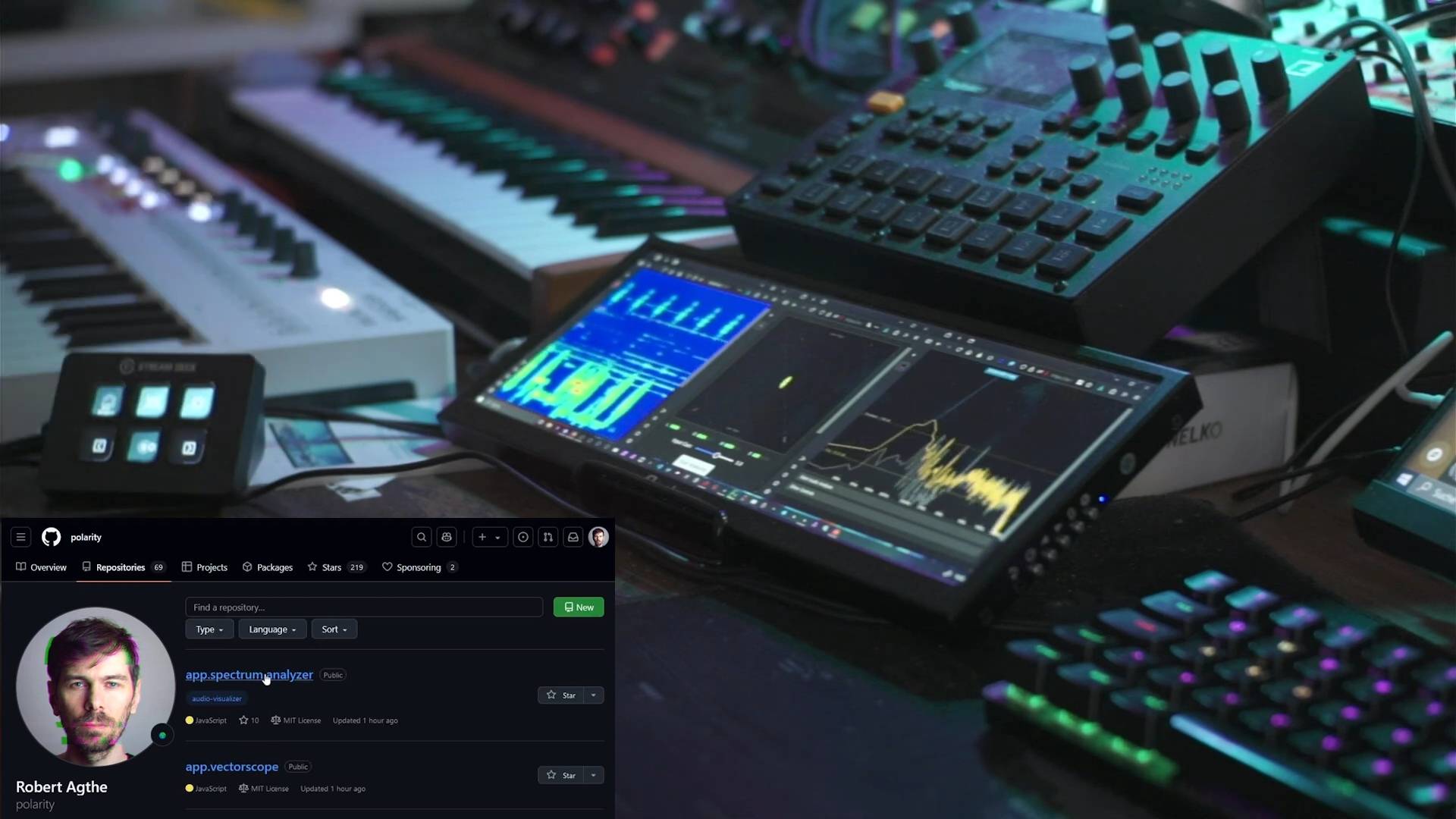The height and width of the screenshot is (819, 1456).
Task: Open the app.vectorscope repository link
Action: click(x=231, y=766)
